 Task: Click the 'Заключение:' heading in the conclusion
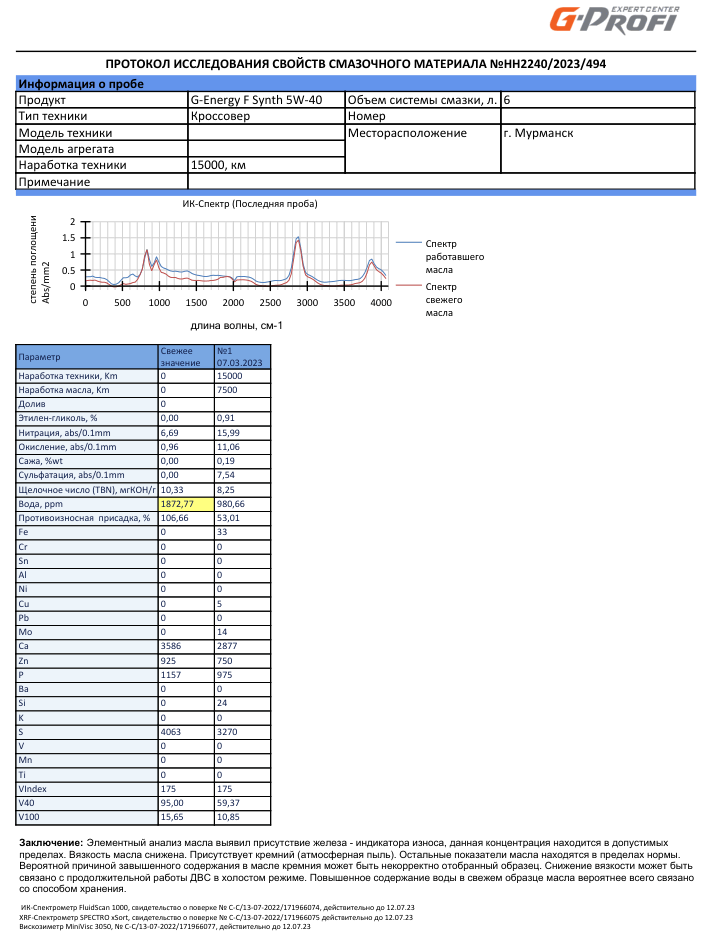click(51, 843)
